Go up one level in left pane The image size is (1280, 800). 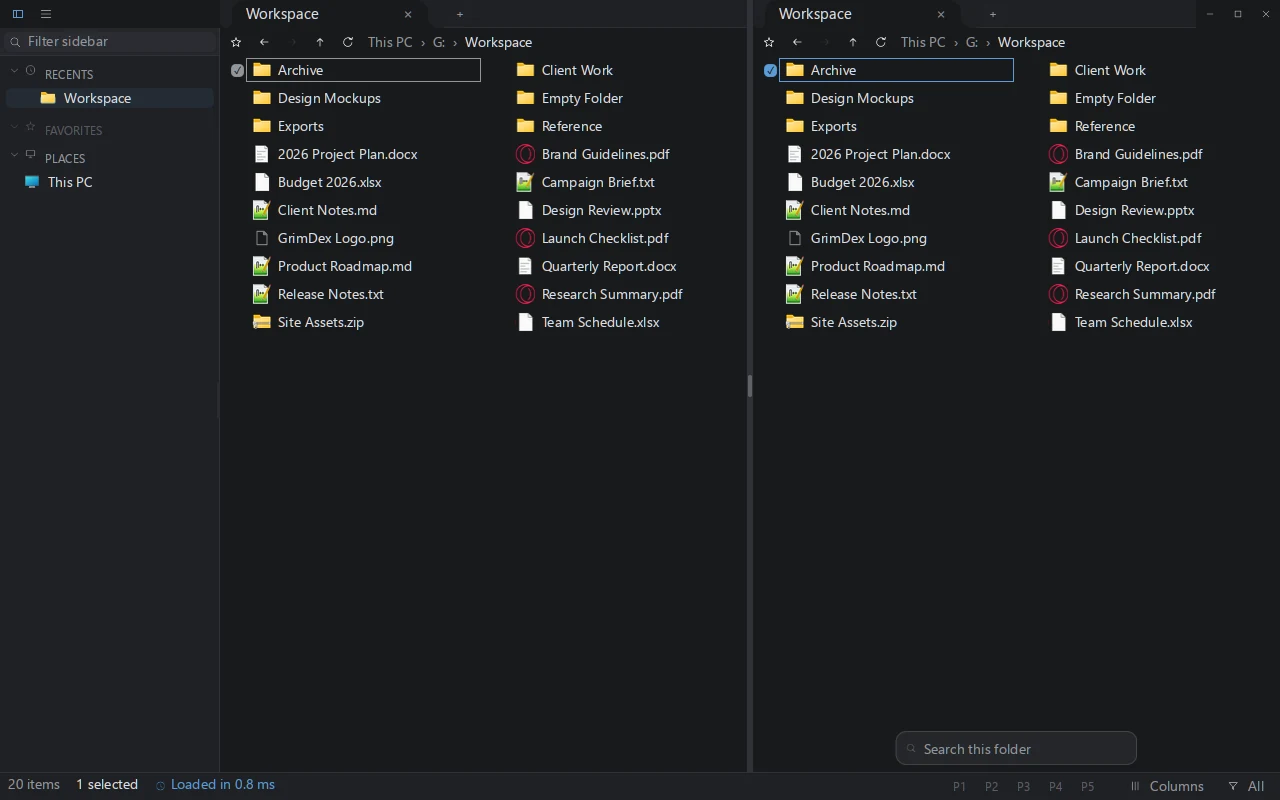point(320,42)
